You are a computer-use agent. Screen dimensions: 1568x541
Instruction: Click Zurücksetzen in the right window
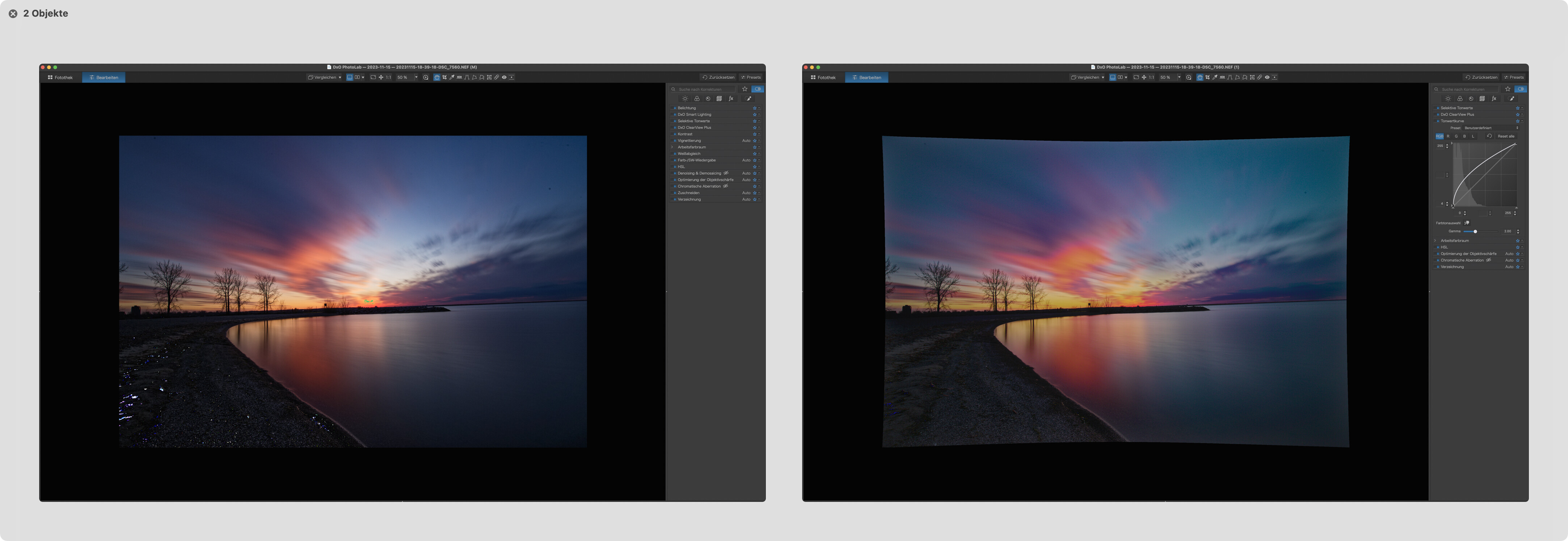click(x=1481, y=77)
